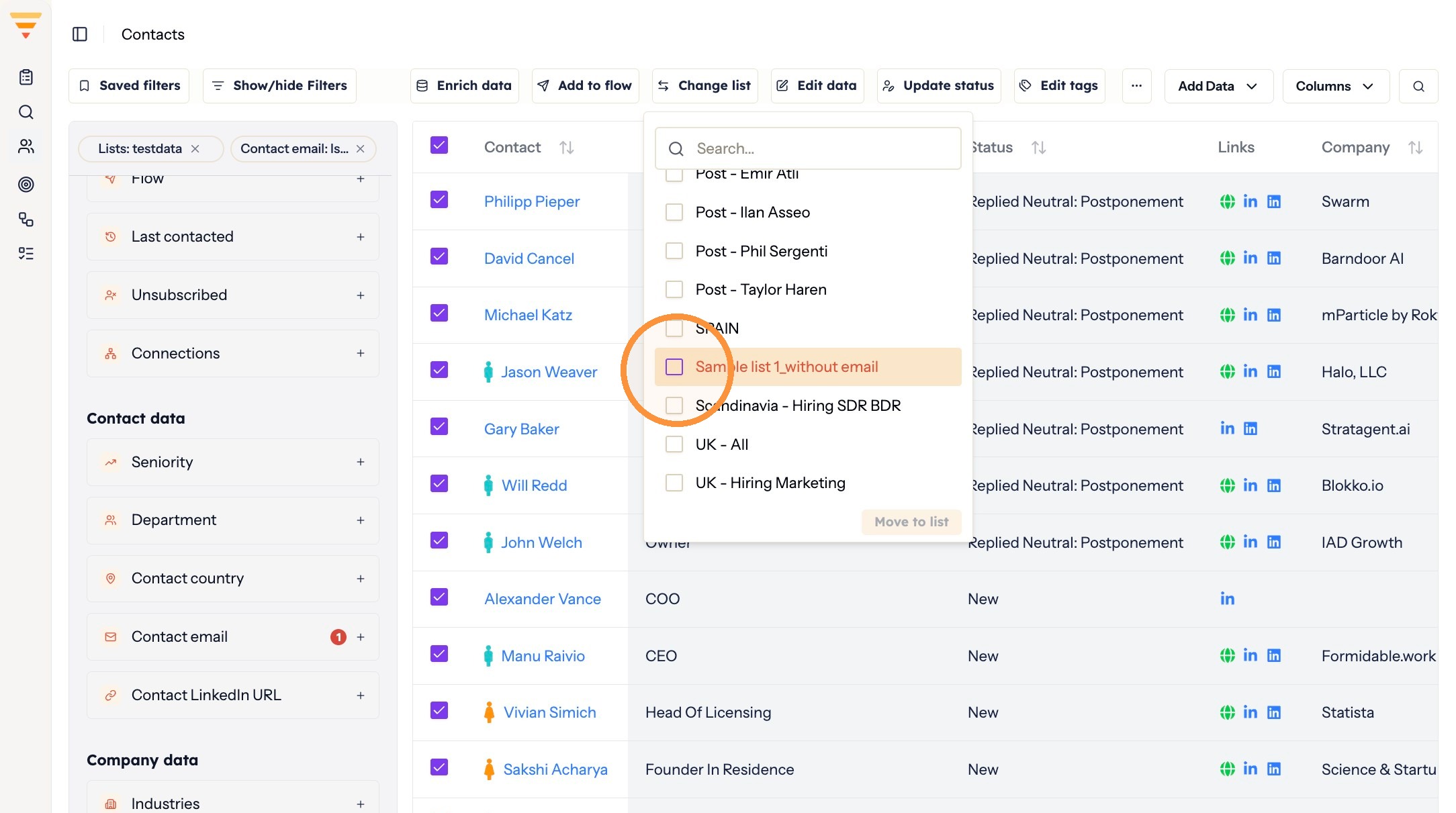Open Will Redd's website globe icon

pyautogui.click(x=1227, y=485)
